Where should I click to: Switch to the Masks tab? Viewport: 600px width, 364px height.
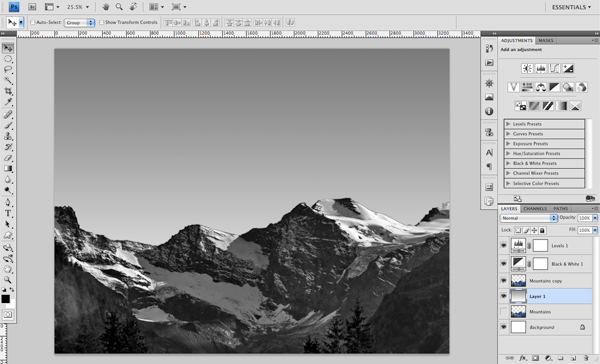[x=546, y=41]
